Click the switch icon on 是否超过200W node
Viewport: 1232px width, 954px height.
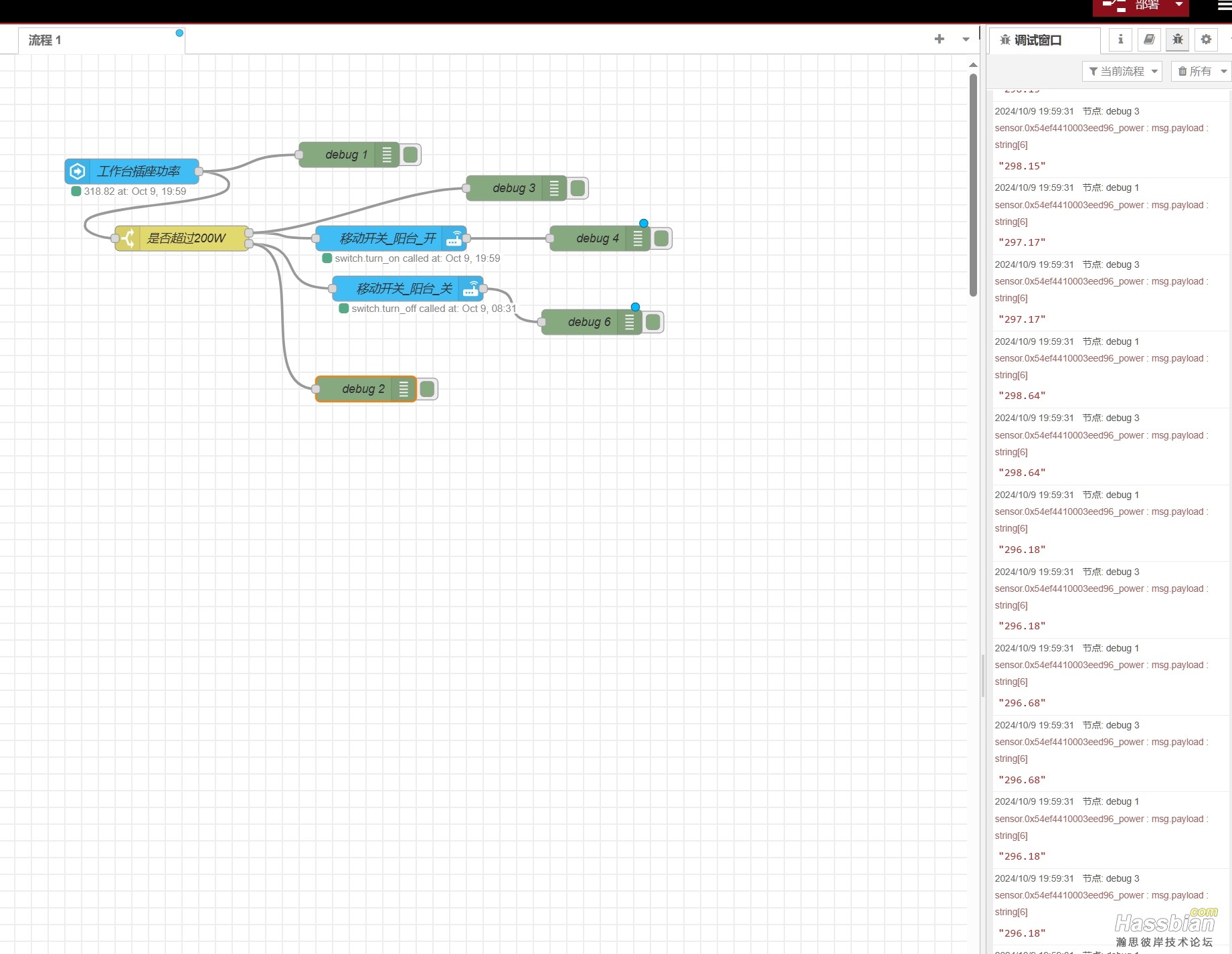tap(128, 238)
